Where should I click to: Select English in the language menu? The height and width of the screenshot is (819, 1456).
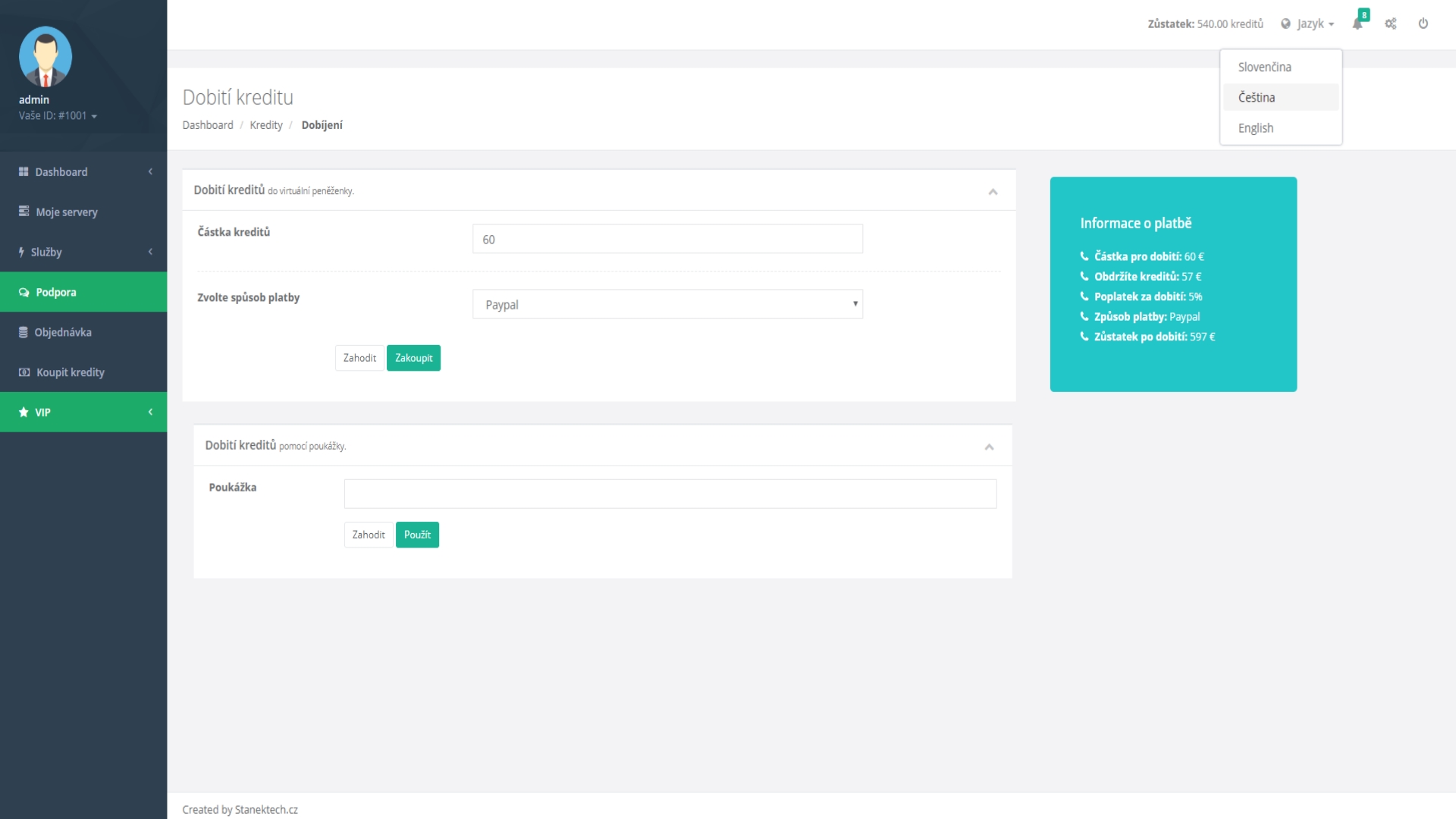[x=1255, y=127]
